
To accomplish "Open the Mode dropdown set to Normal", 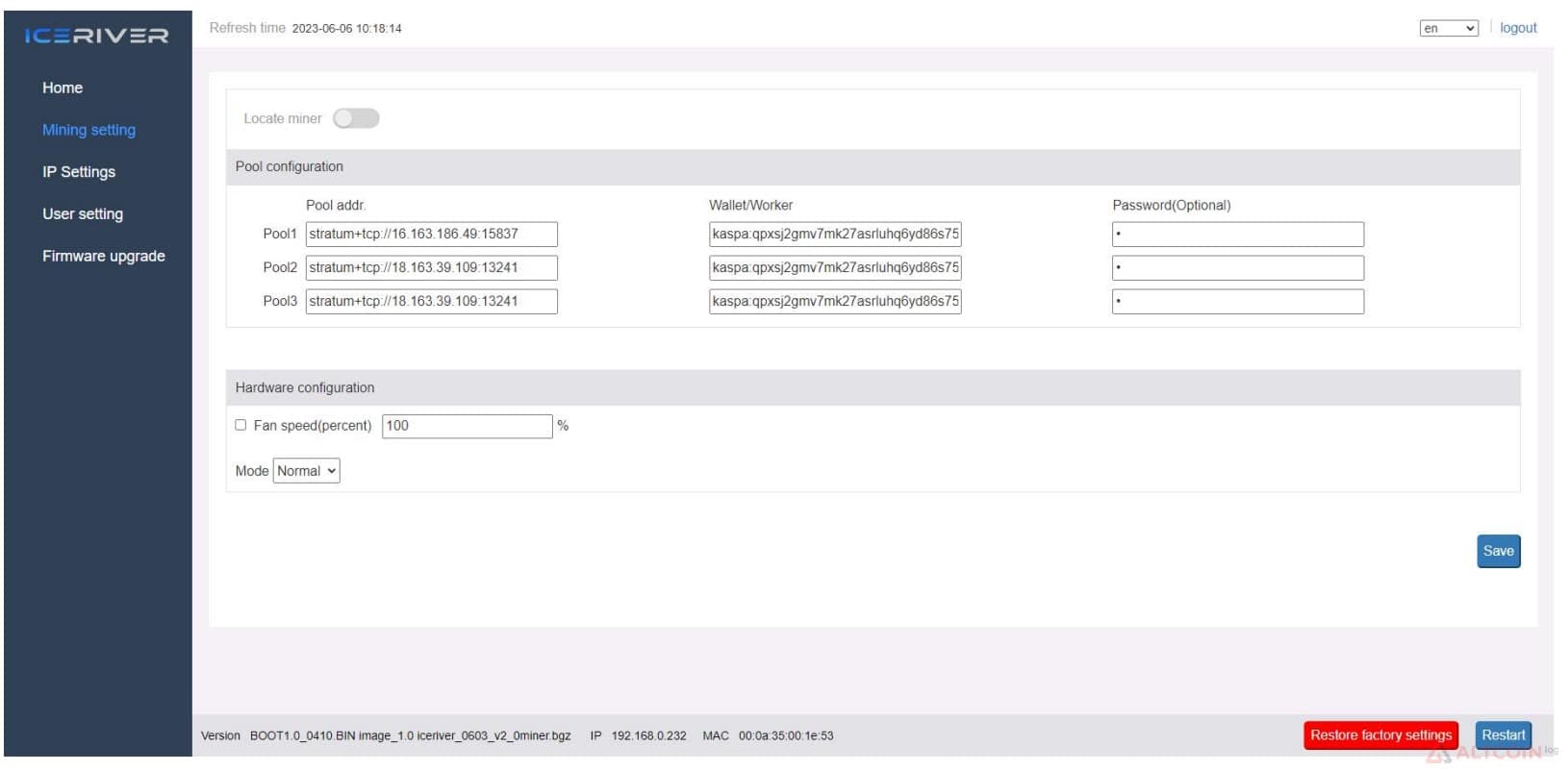I will tap(307, 471).
